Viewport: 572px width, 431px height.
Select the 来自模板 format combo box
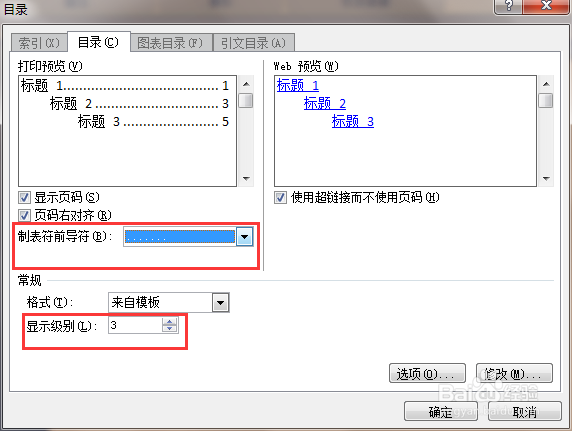point(169,303)
